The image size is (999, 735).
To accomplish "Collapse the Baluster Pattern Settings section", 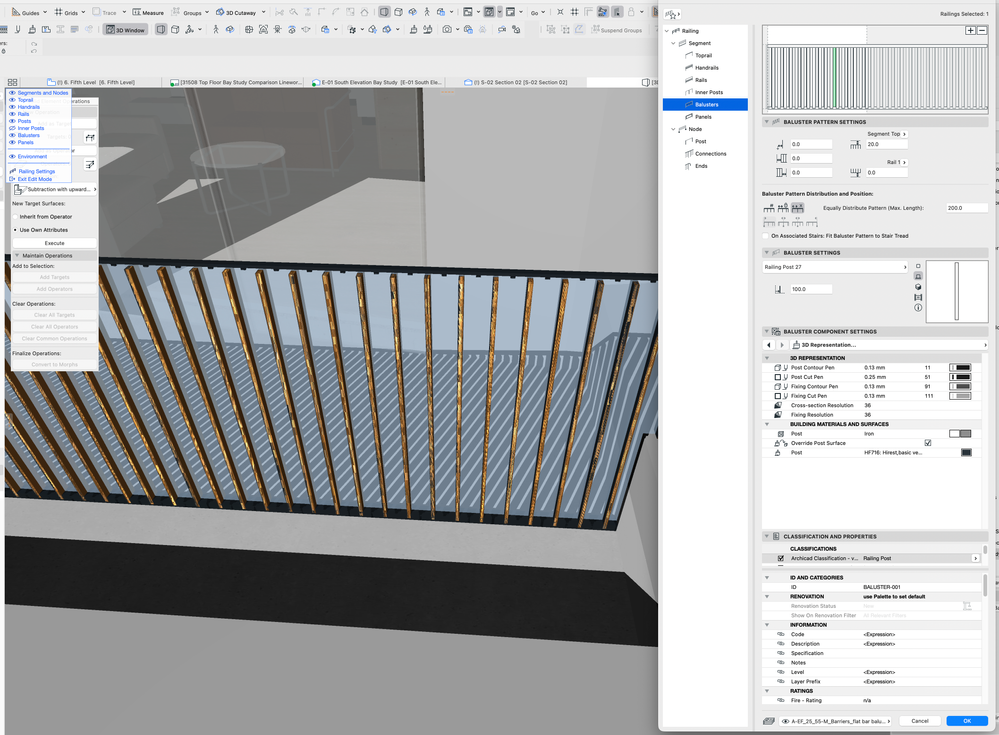I will [x=766, y=122].
